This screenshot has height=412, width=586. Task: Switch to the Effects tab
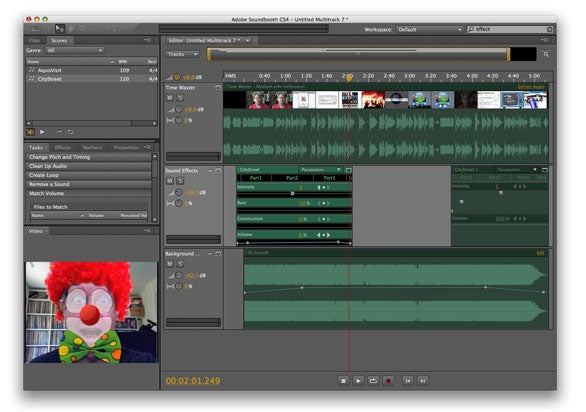tap(62, 148)
